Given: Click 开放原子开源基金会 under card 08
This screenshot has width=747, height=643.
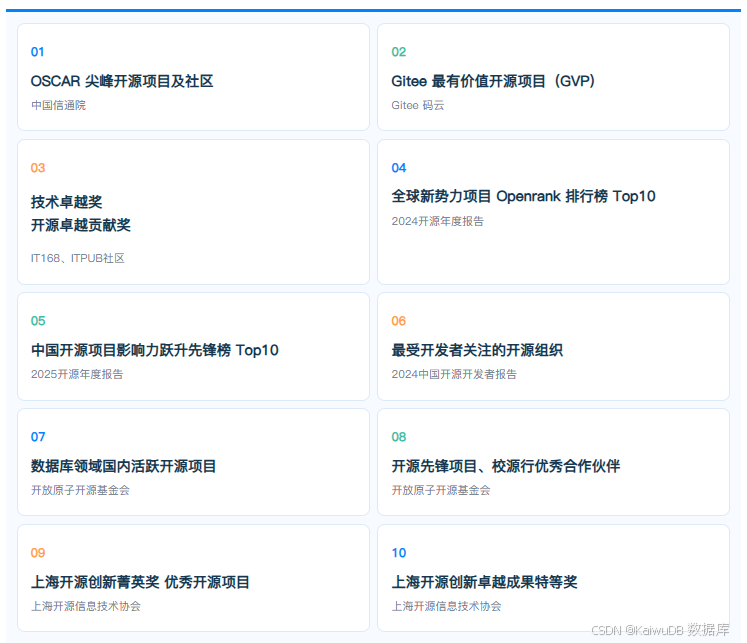Looking at the screenshot, I should (441, 490).
